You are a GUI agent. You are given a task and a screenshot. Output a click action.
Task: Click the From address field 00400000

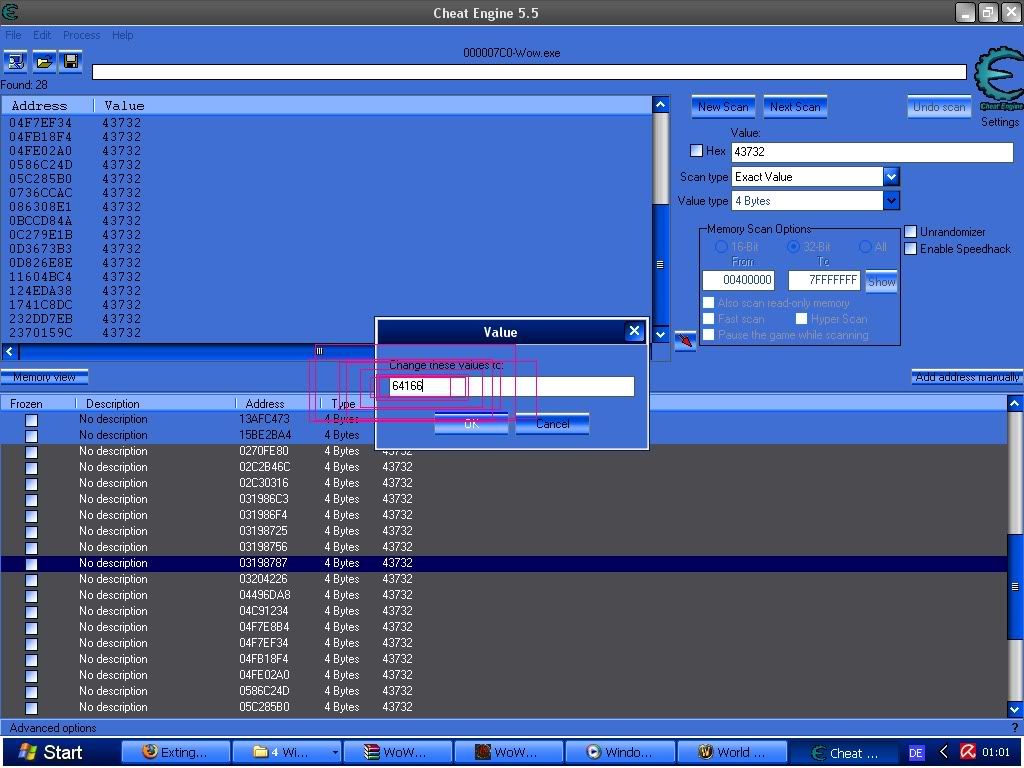point(739,280)
